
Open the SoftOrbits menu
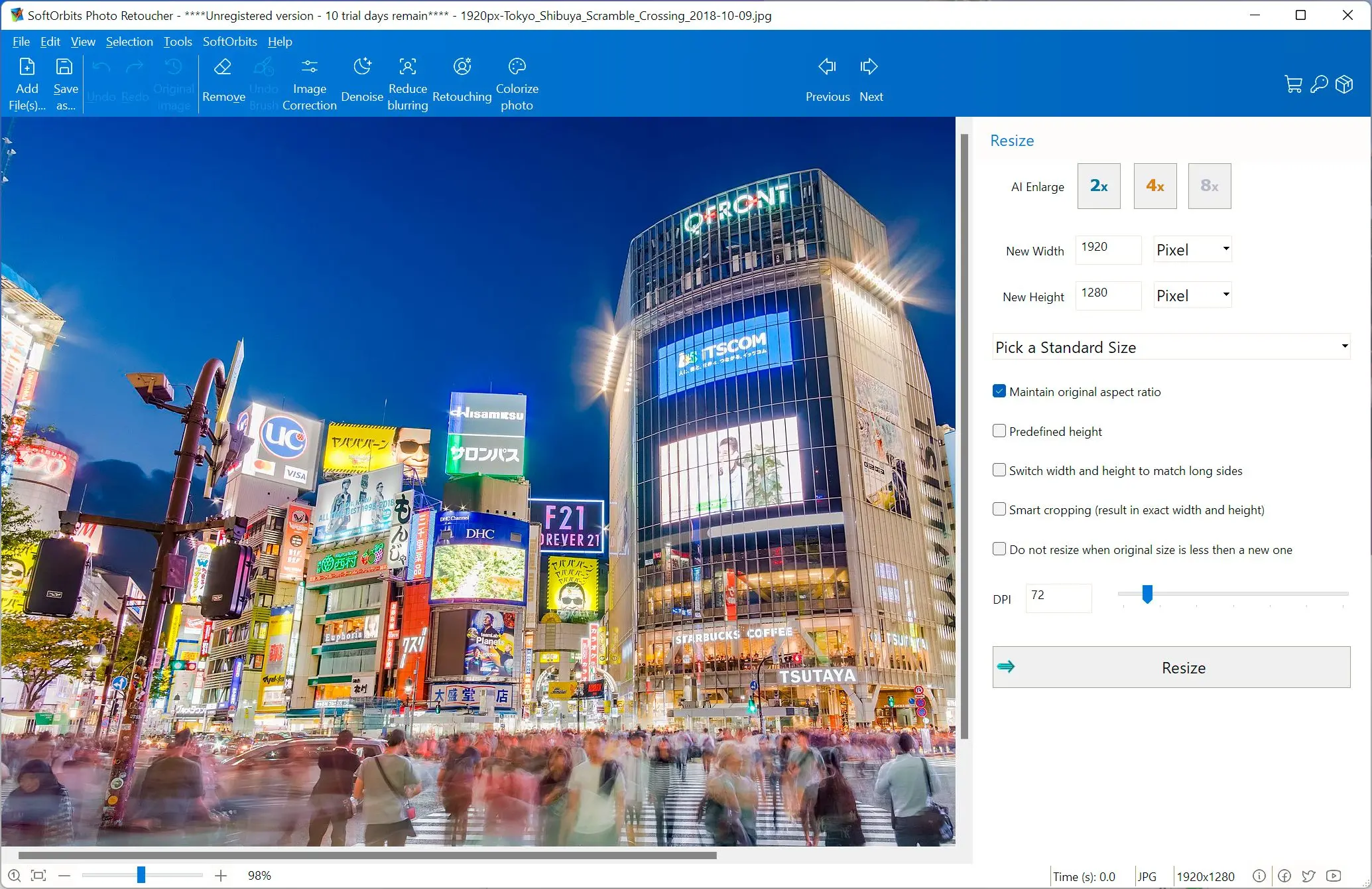point(228,41)
